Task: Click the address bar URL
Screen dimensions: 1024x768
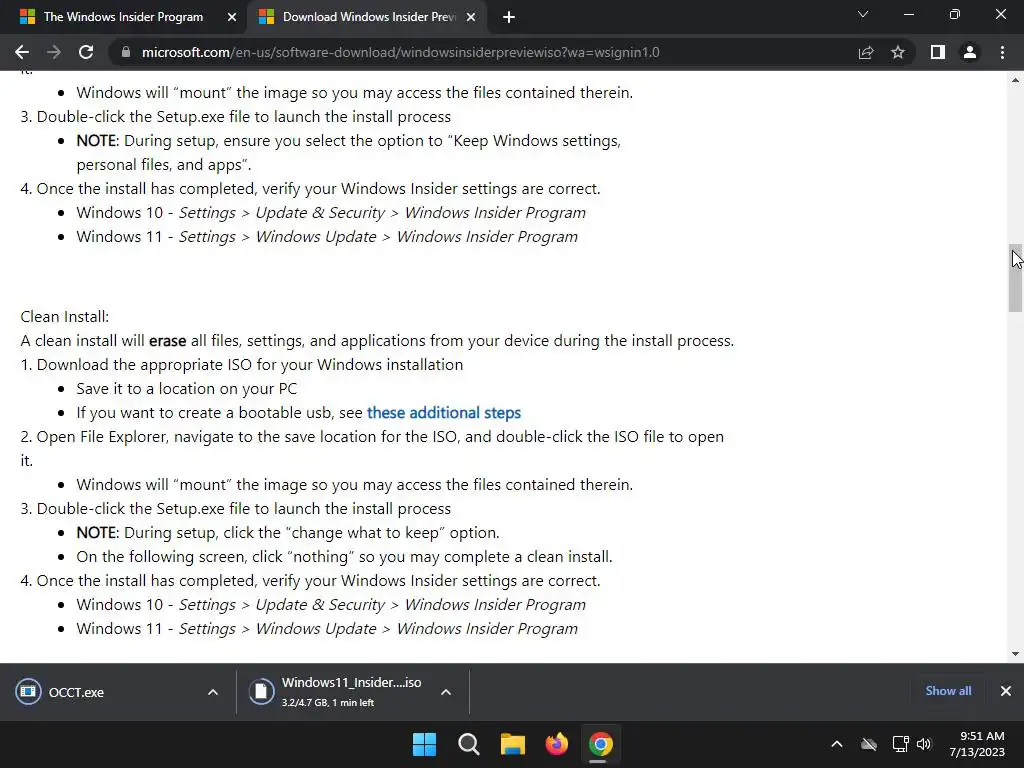Action: tap(400, 52)
